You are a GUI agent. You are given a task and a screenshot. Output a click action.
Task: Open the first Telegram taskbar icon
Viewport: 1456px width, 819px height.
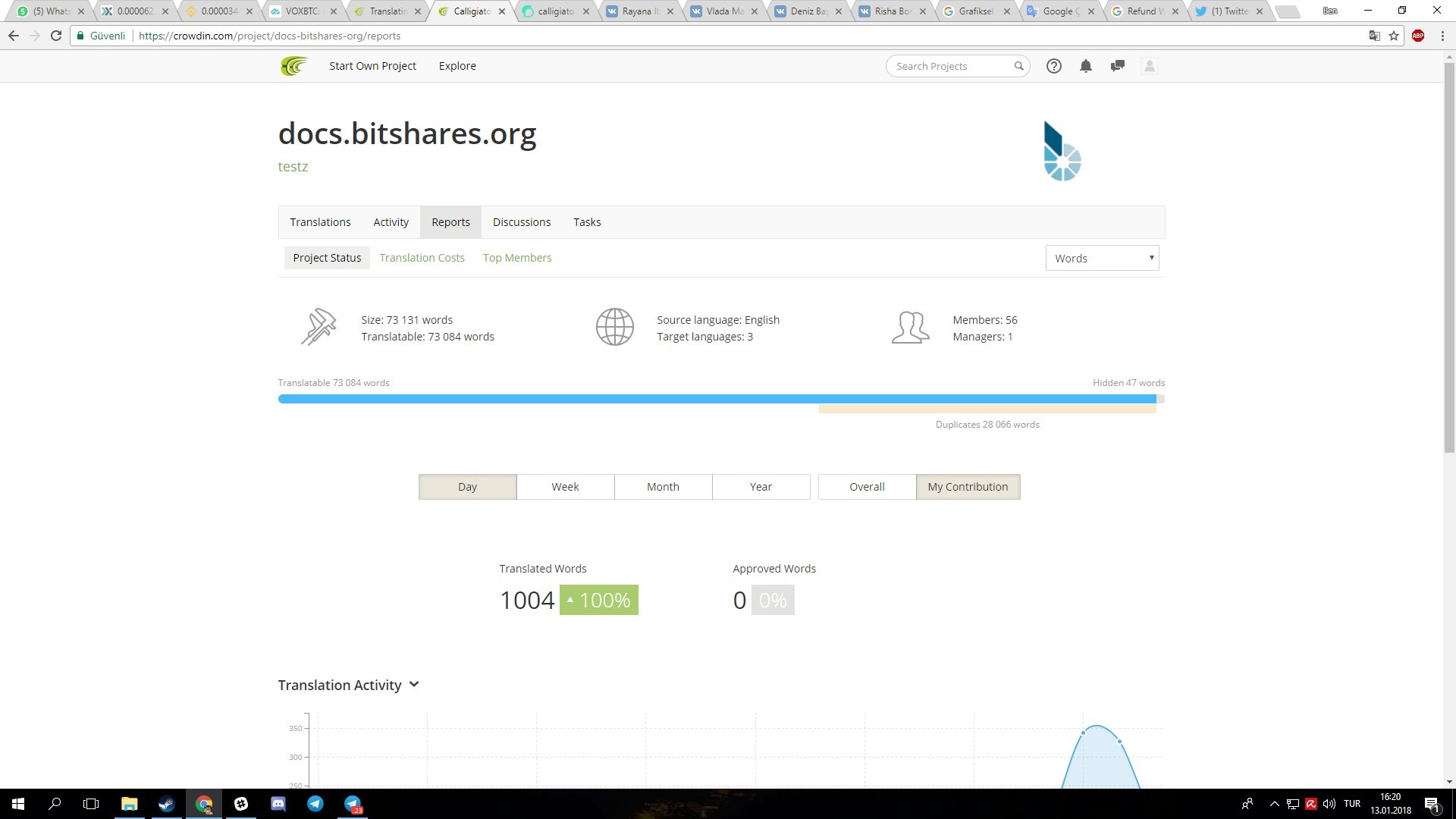(x=315, y=804)
